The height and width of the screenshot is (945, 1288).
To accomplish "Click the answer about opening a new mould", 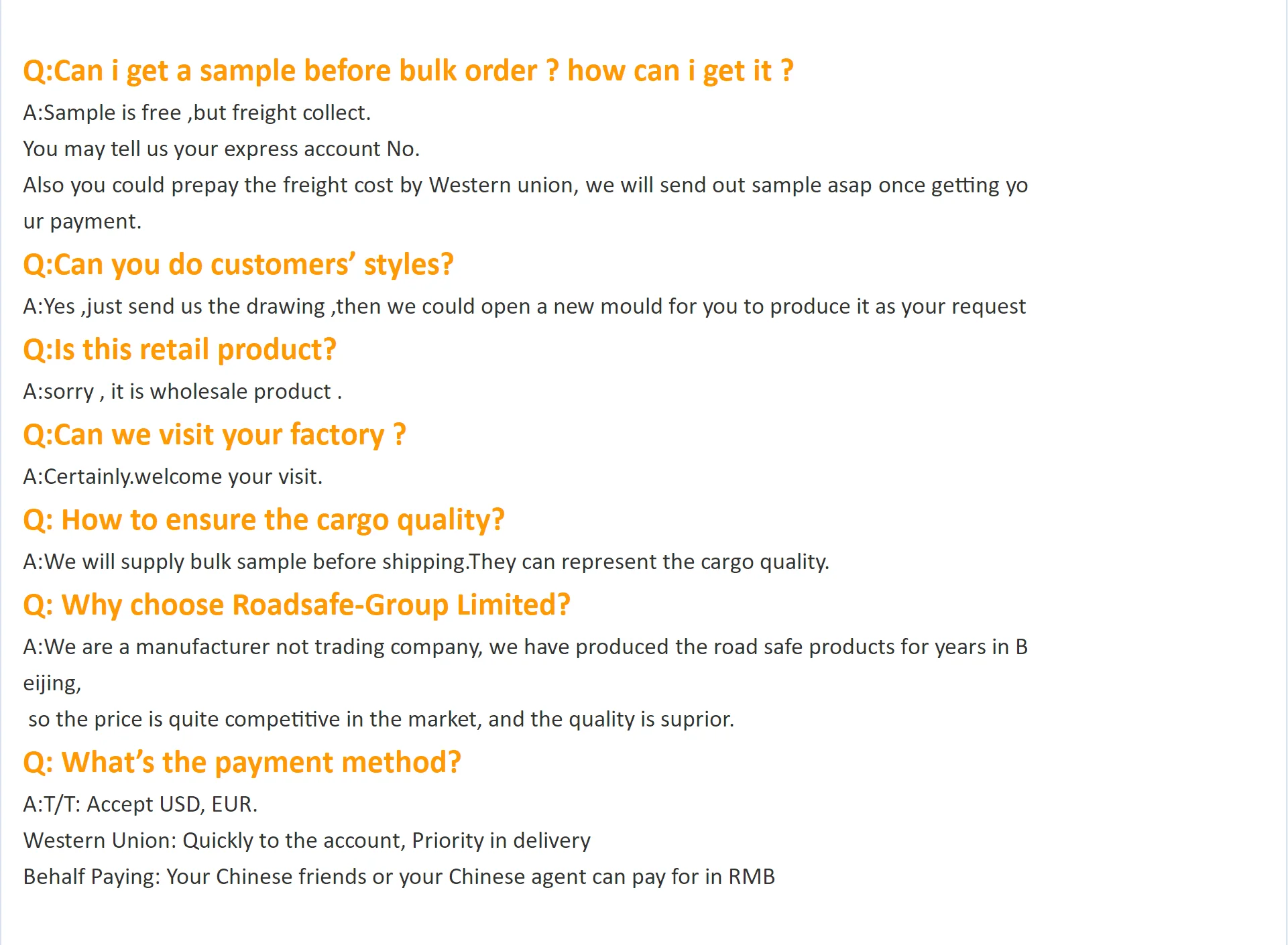I will coord(524,306).
